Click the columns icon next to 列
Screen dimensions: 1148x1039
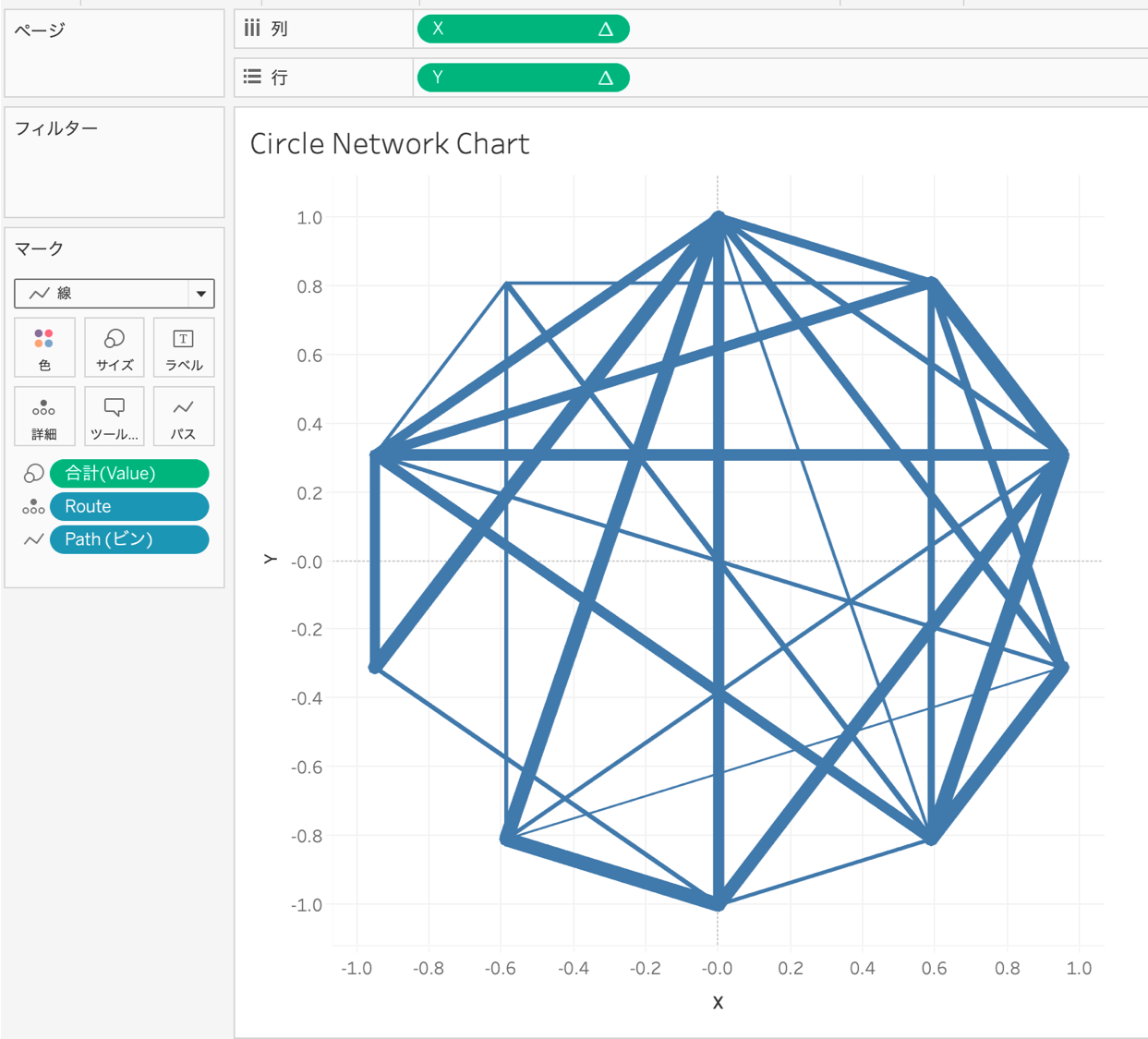click(252, 29)
